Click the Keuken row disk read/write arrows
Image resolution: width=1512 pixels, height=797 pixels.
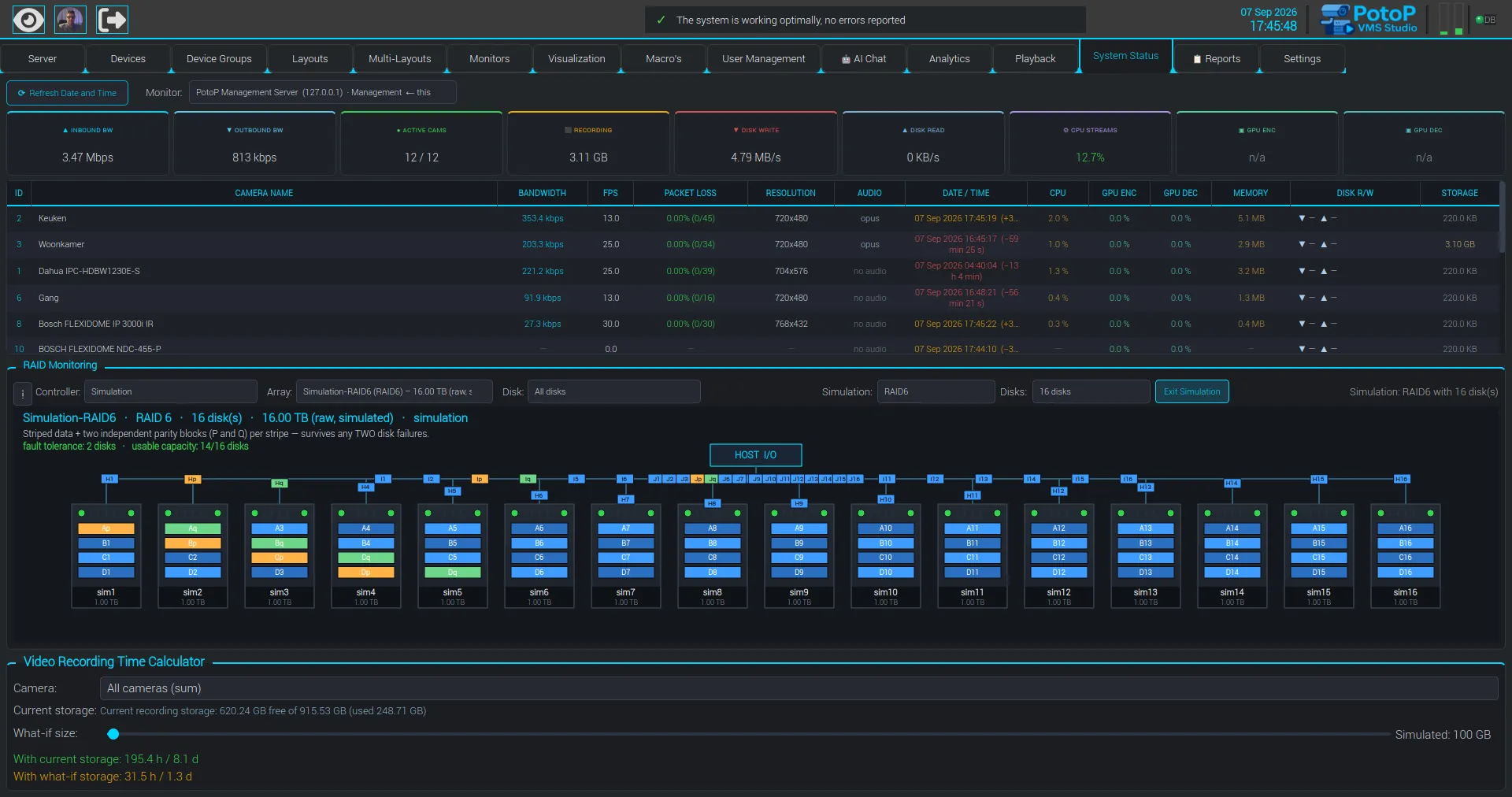(x=1317, y=218)
